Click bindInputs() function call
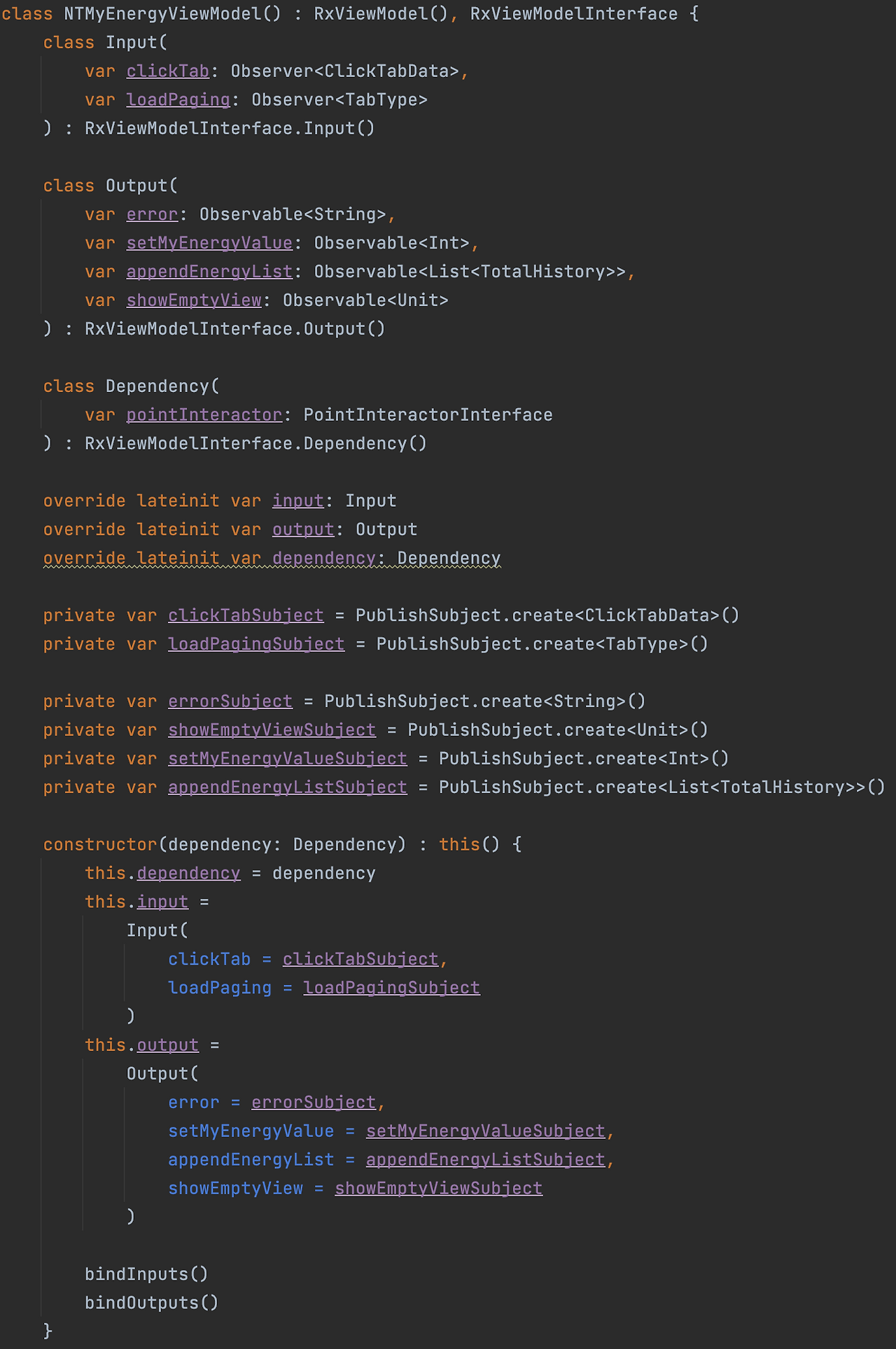 click(x=147, y=1274)
